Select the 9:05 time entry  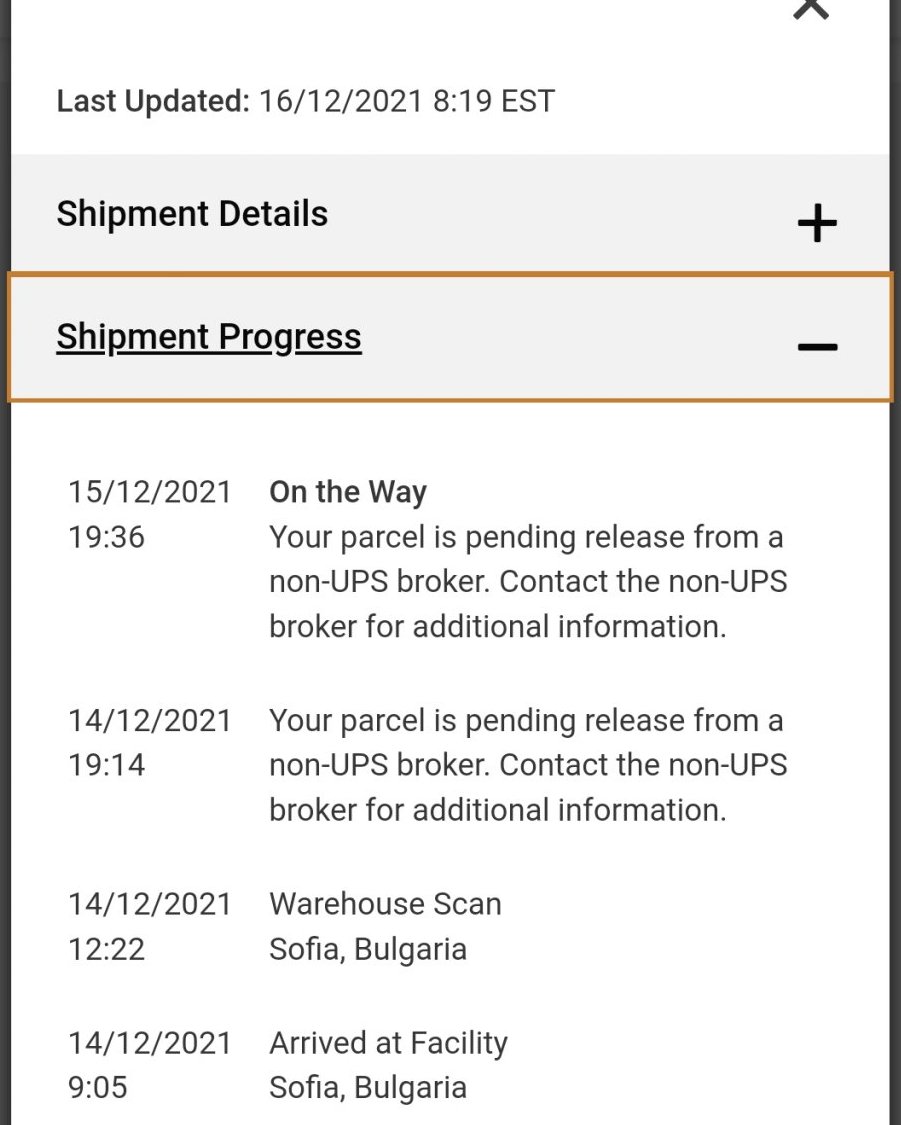click(x=98, y=1087)
